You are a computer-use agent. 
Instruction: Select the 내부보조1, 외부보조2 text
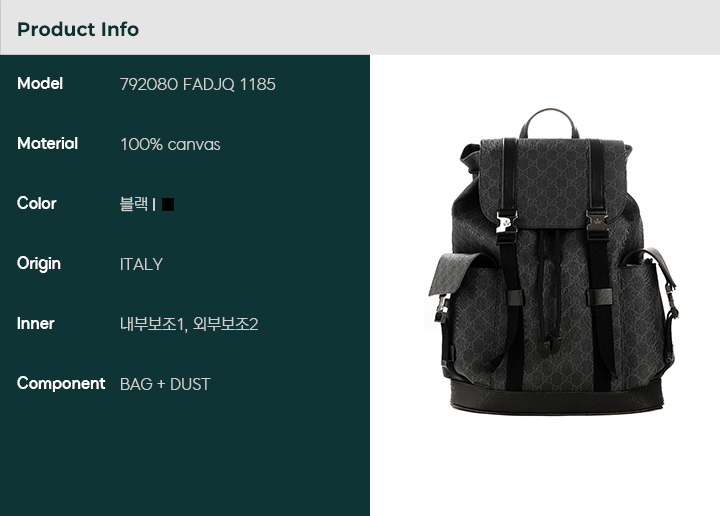point(189,324)
